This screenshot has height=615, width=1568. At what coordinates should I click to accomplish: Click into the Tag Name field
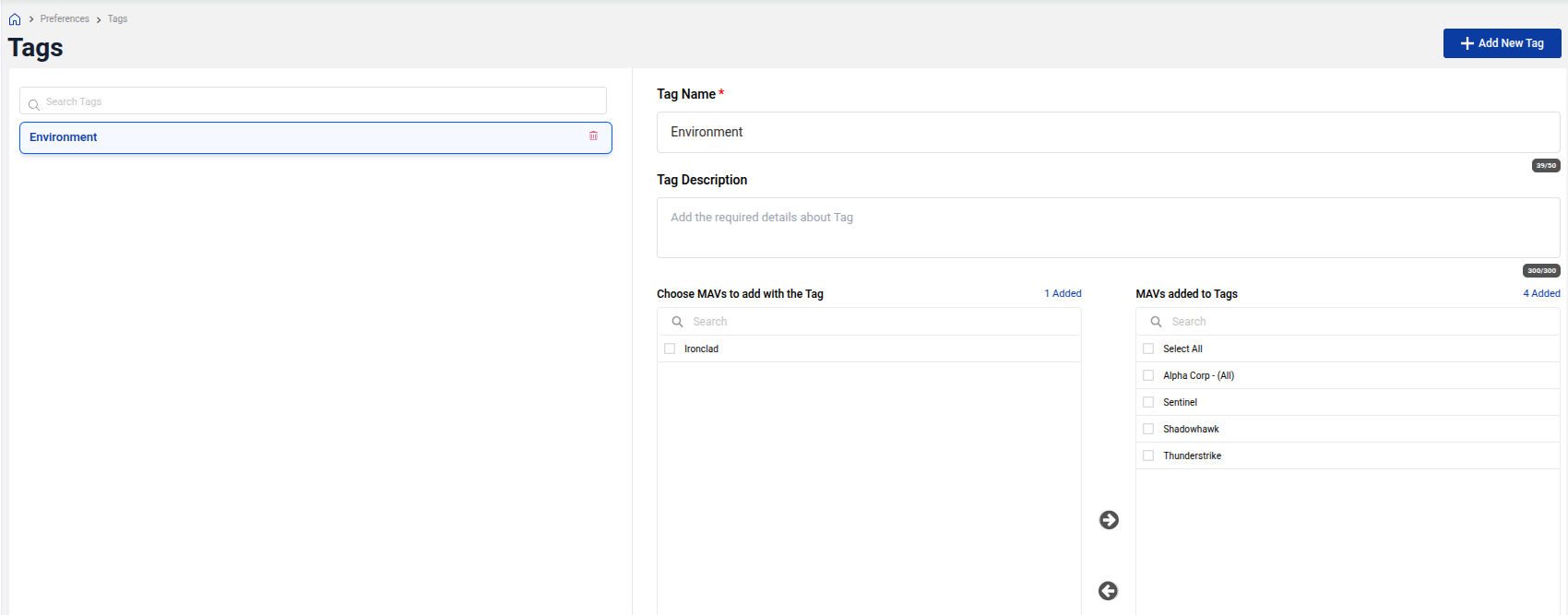pyautogui.click(x=1107, y=133)
